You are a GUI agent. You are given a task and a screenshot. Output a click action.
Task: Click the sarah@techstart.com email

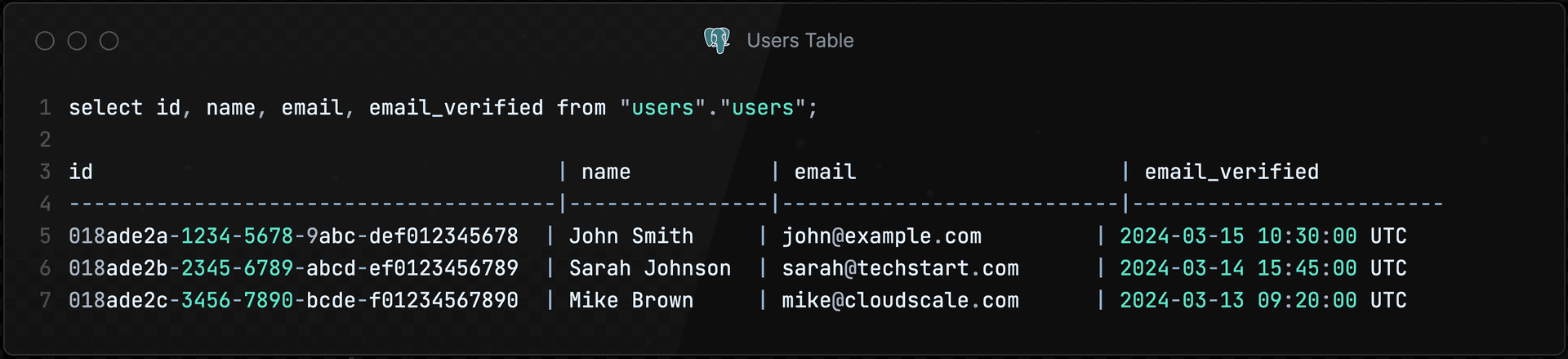900,268
